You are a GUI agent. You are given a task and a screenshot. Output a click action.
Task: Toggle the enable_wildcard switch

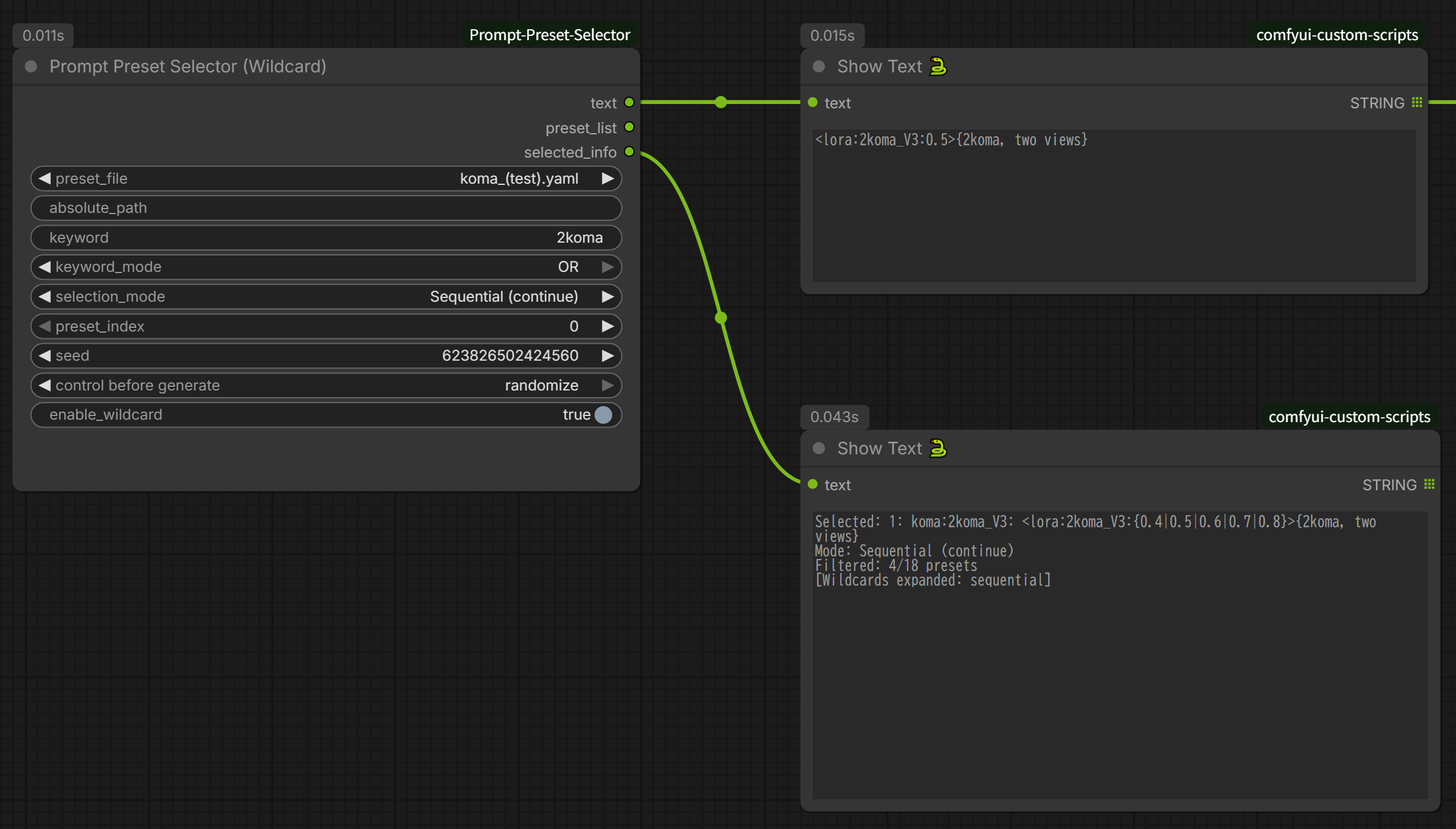pos(603,415)
